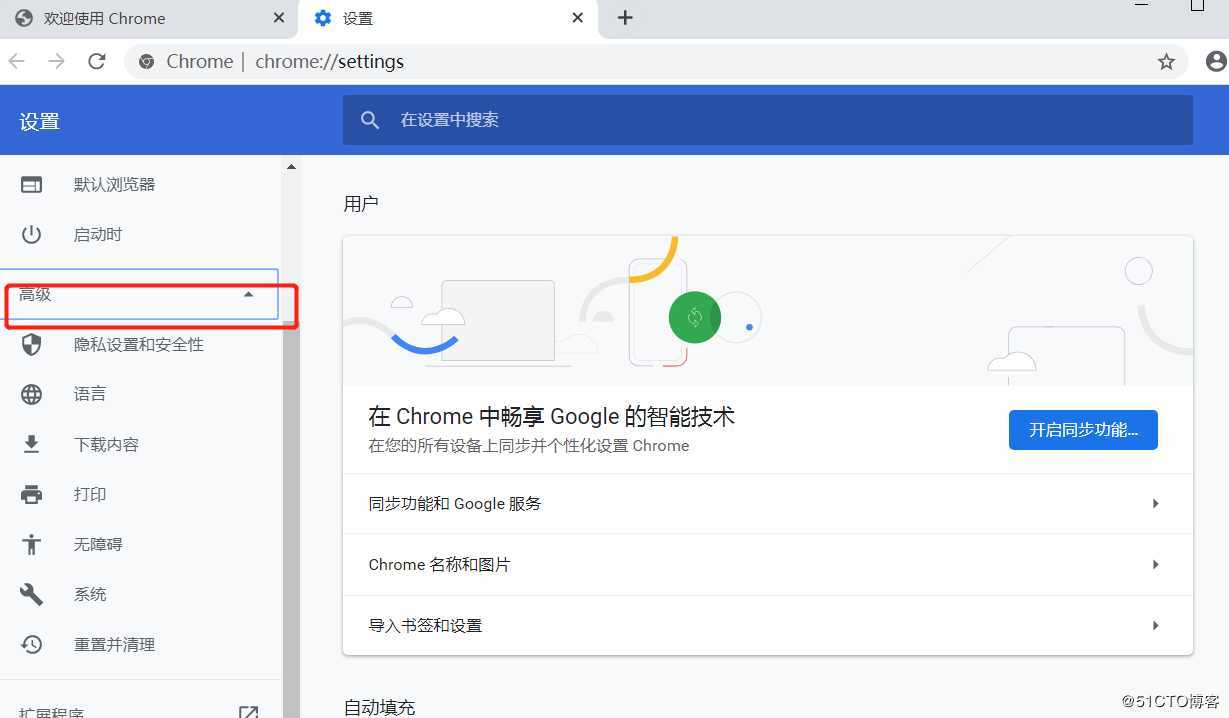
Task: Click the 隐私设置和安全性 shield icon
Action: pyautogui.click(x=32, y=345)
